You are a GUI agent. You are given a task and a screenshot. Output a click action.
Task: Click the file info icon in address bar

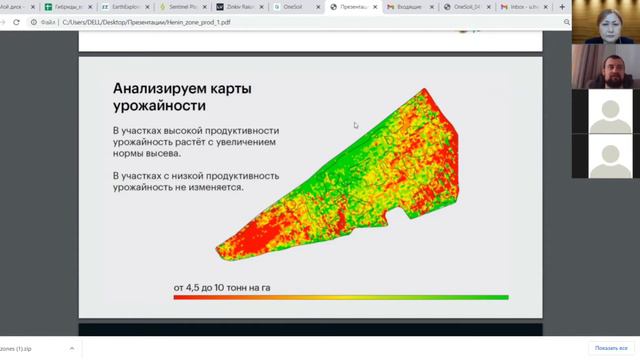tap(34, 22)
